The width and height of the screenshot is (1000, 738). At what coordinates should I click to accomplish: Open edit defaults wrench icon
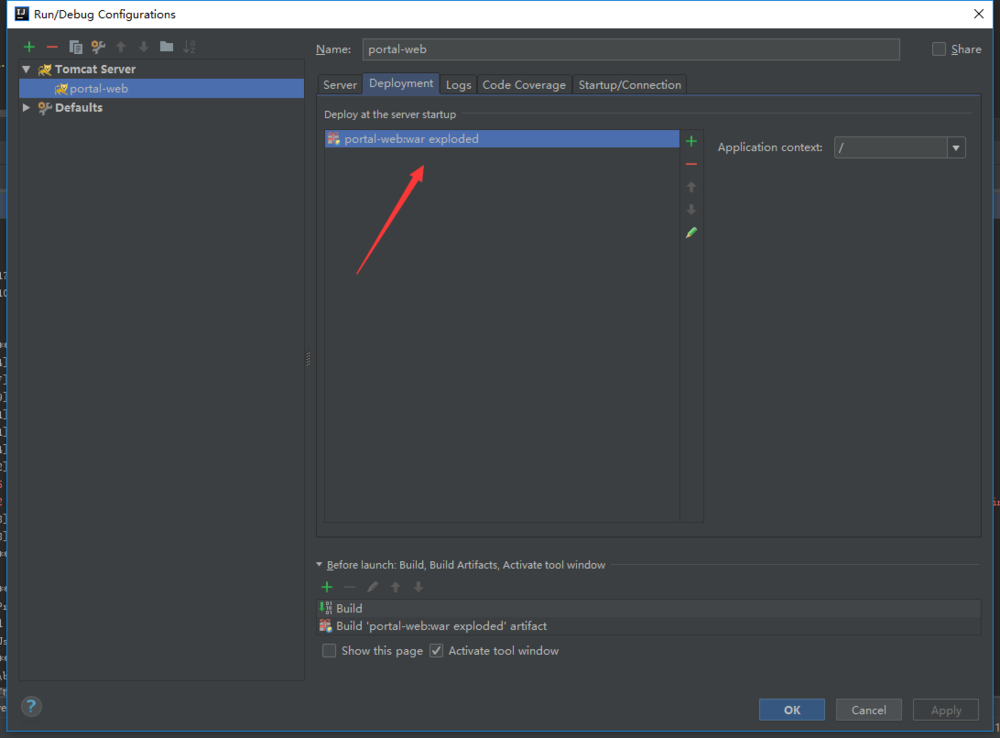click(98, 47)
